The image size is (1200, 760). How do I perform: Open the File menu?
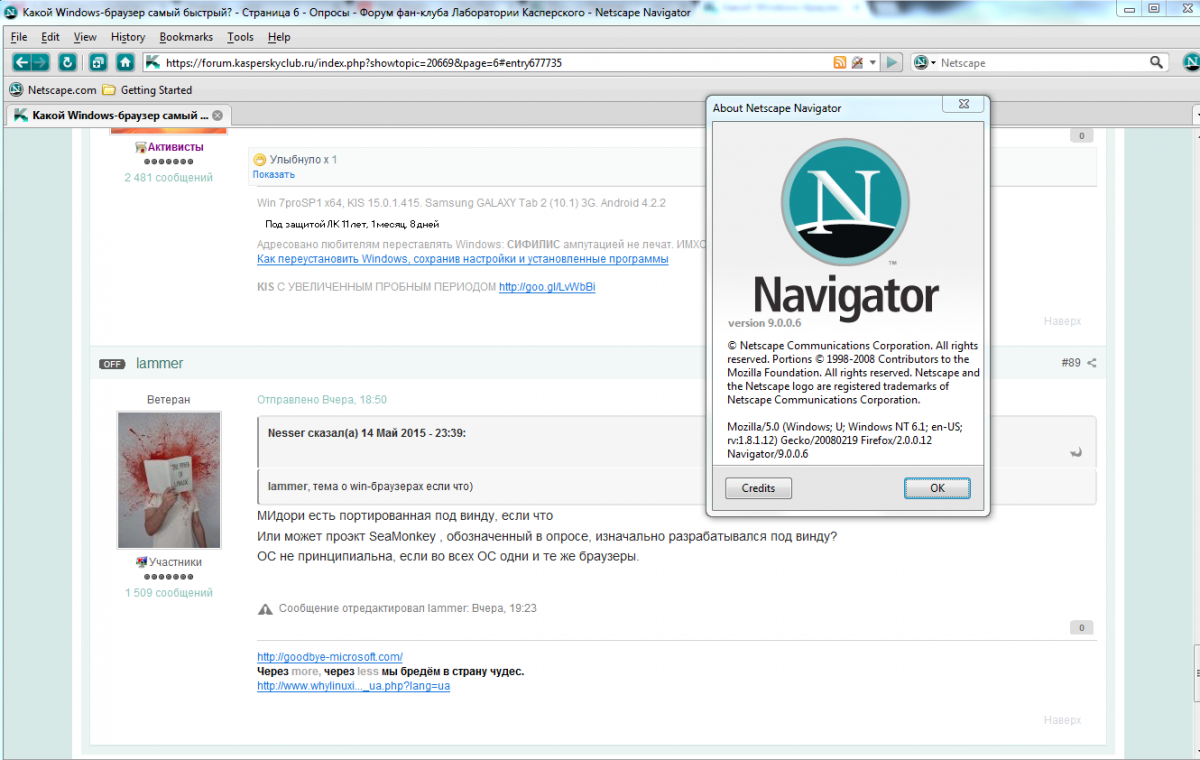point(19,37)
